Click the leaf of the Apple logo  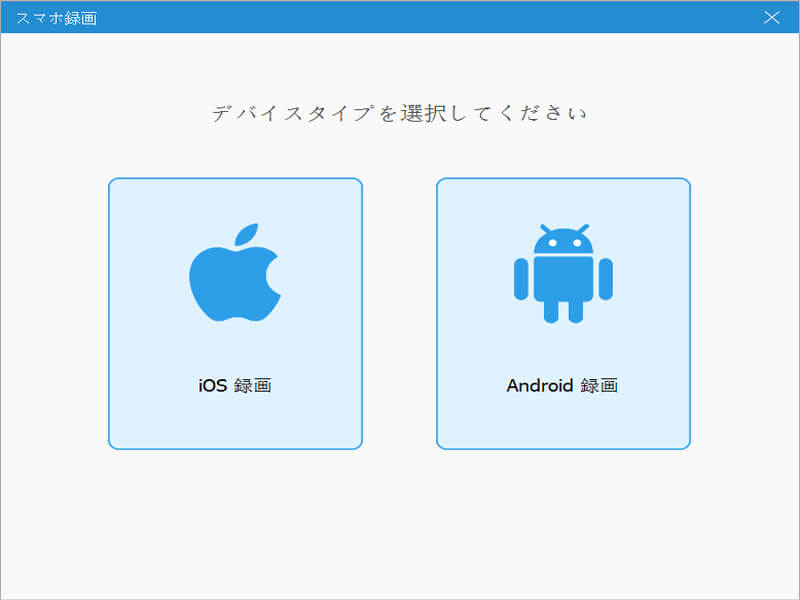(x=246, y=234)
